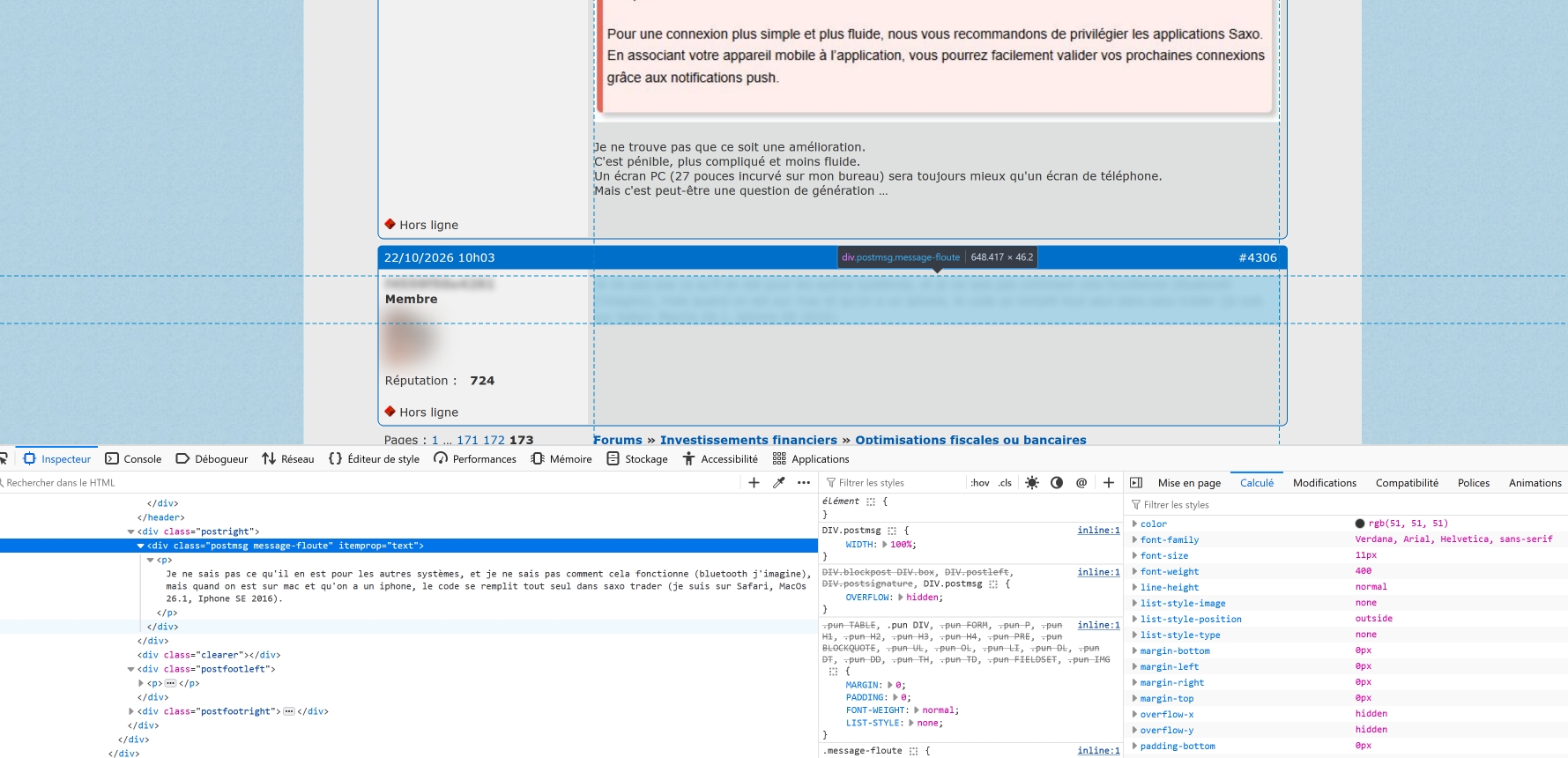
Task: Click the selector highlighter icon beside .message-floute rule
Action: tap(914, 751)
